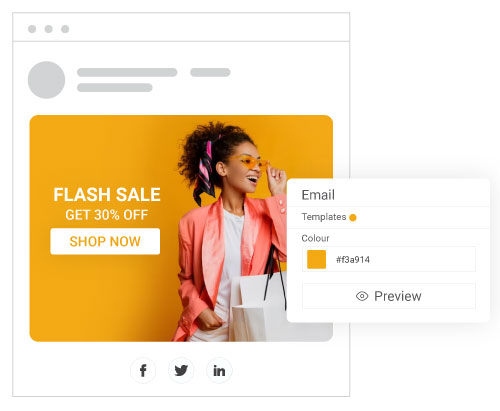Image resolution: width=500 pixels, height=411 pixels.
Task: Click the second gray window dot
Action: pos(49,29)
